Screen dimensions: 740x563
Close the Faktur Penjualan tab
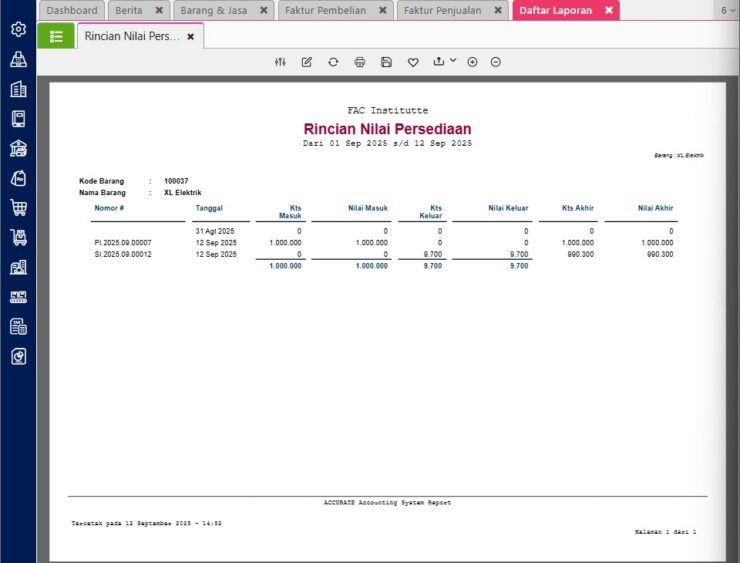point(500,10)
